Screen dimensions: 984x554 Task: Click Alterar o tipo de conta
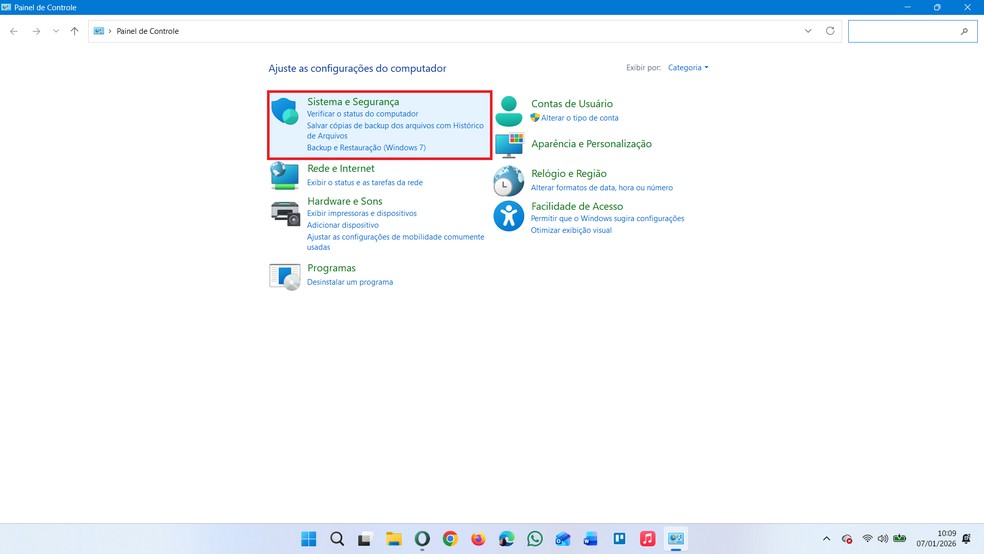[x=579, y=118]
